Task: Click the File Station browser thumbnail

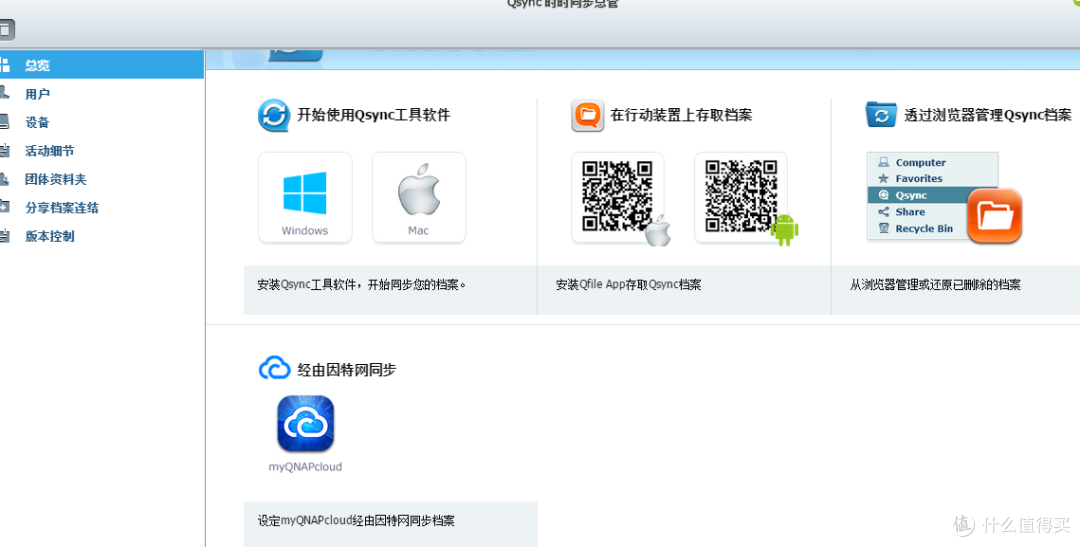Action: coord(932,196)
